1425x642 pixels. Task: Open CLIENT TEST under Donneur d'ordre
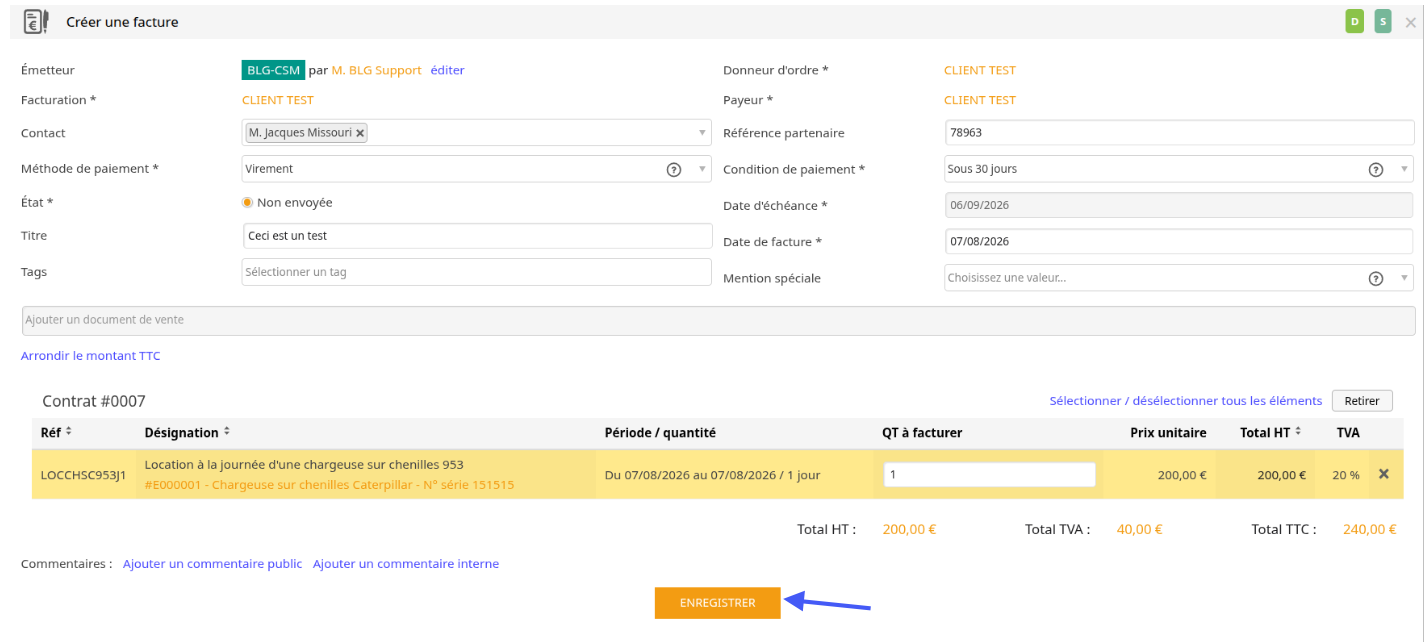pos(980,70)
